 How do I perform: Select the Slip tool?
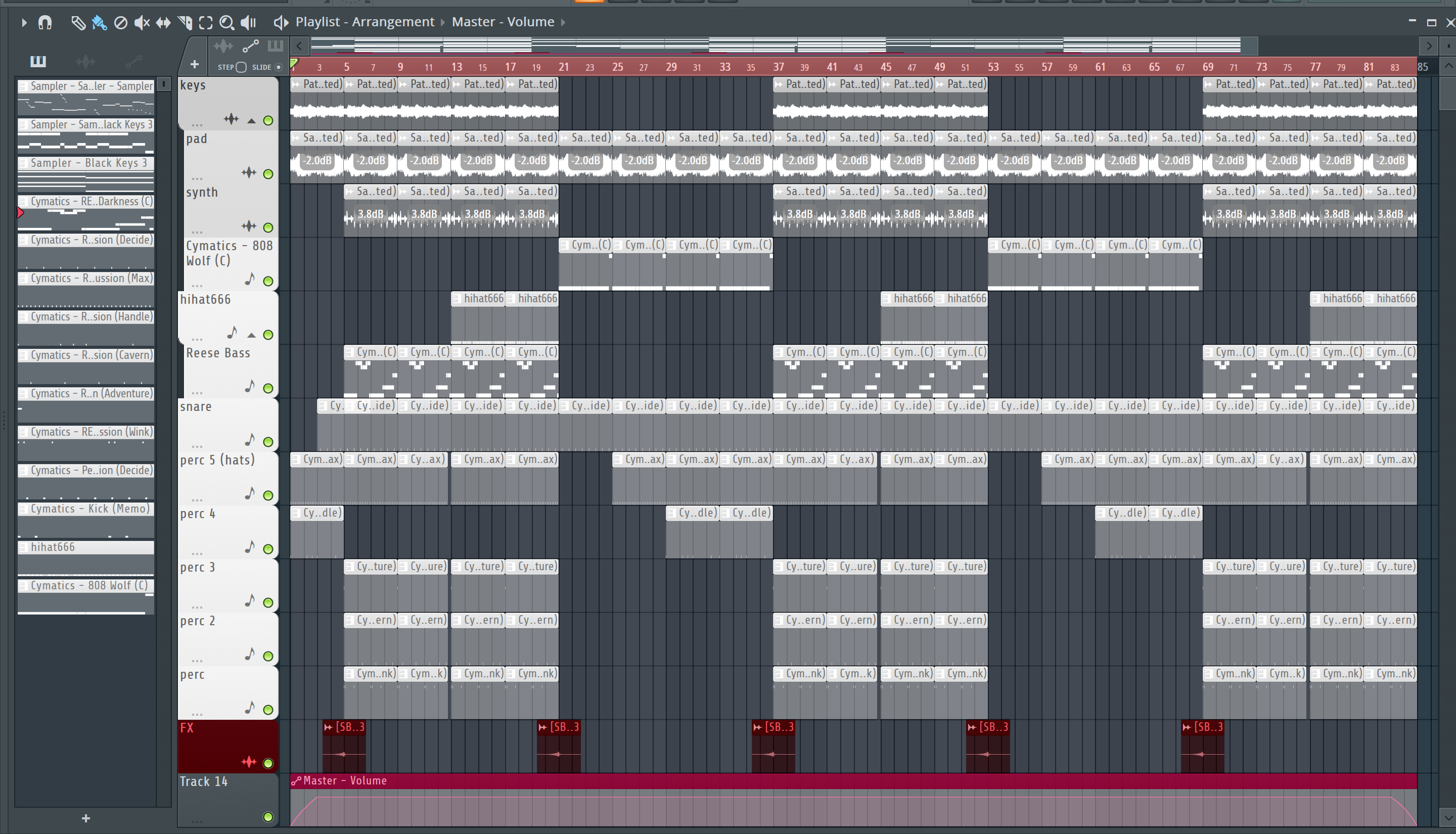coord(163,22)
